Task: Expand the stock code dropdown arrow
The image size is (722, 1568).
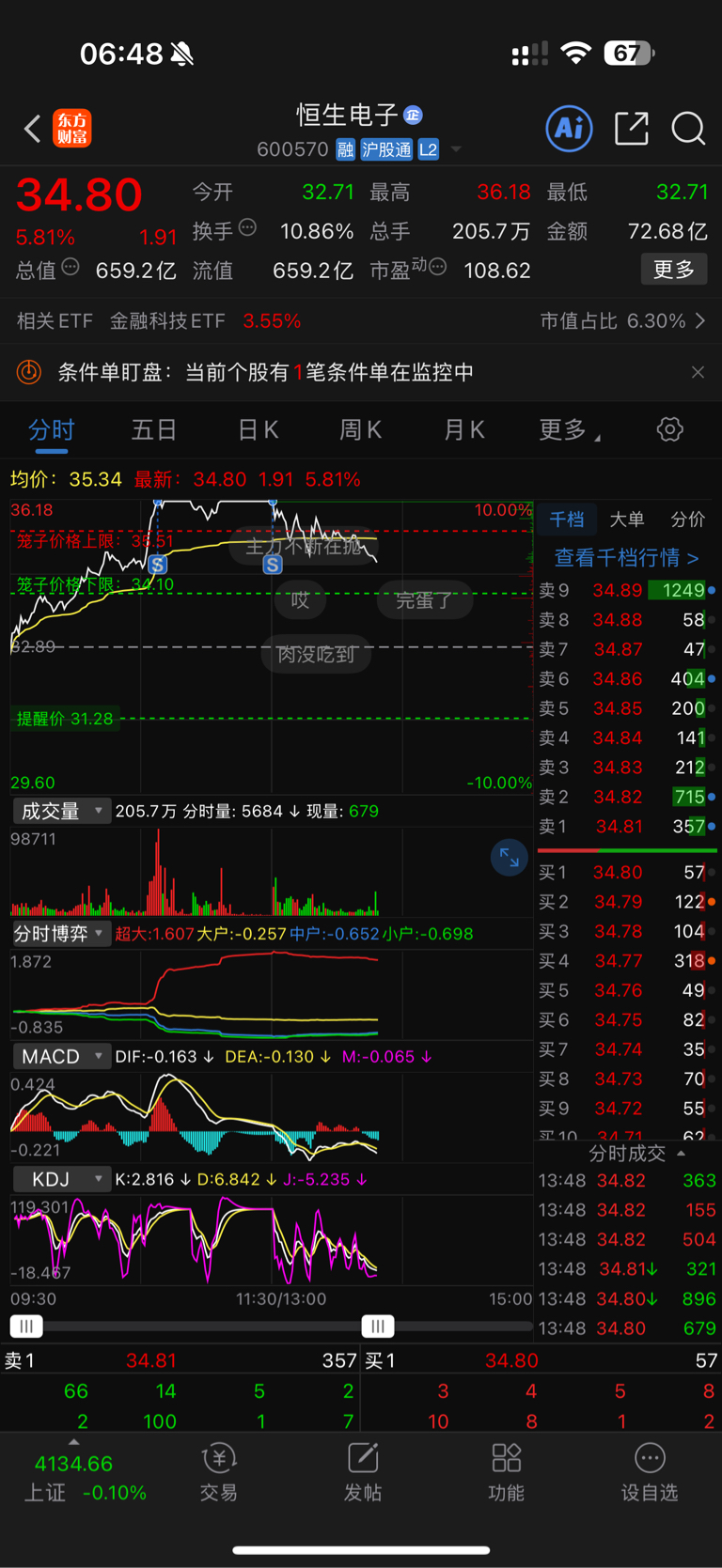Action: click(456, 149)
